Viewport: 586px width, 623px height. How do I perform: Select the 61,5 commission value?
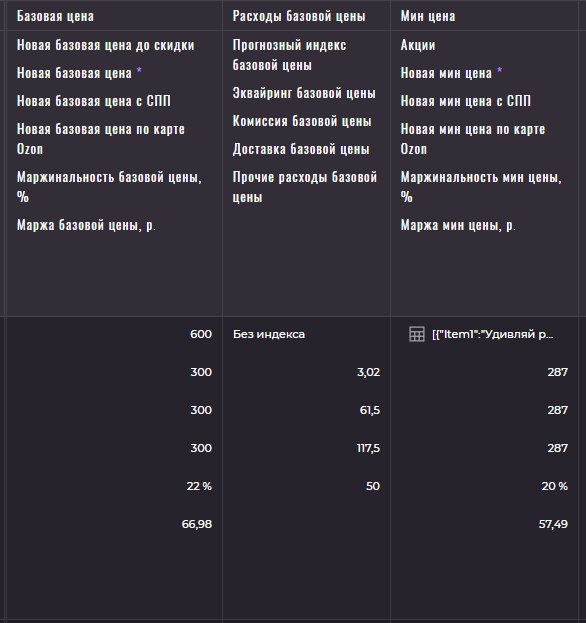point(370,410)
